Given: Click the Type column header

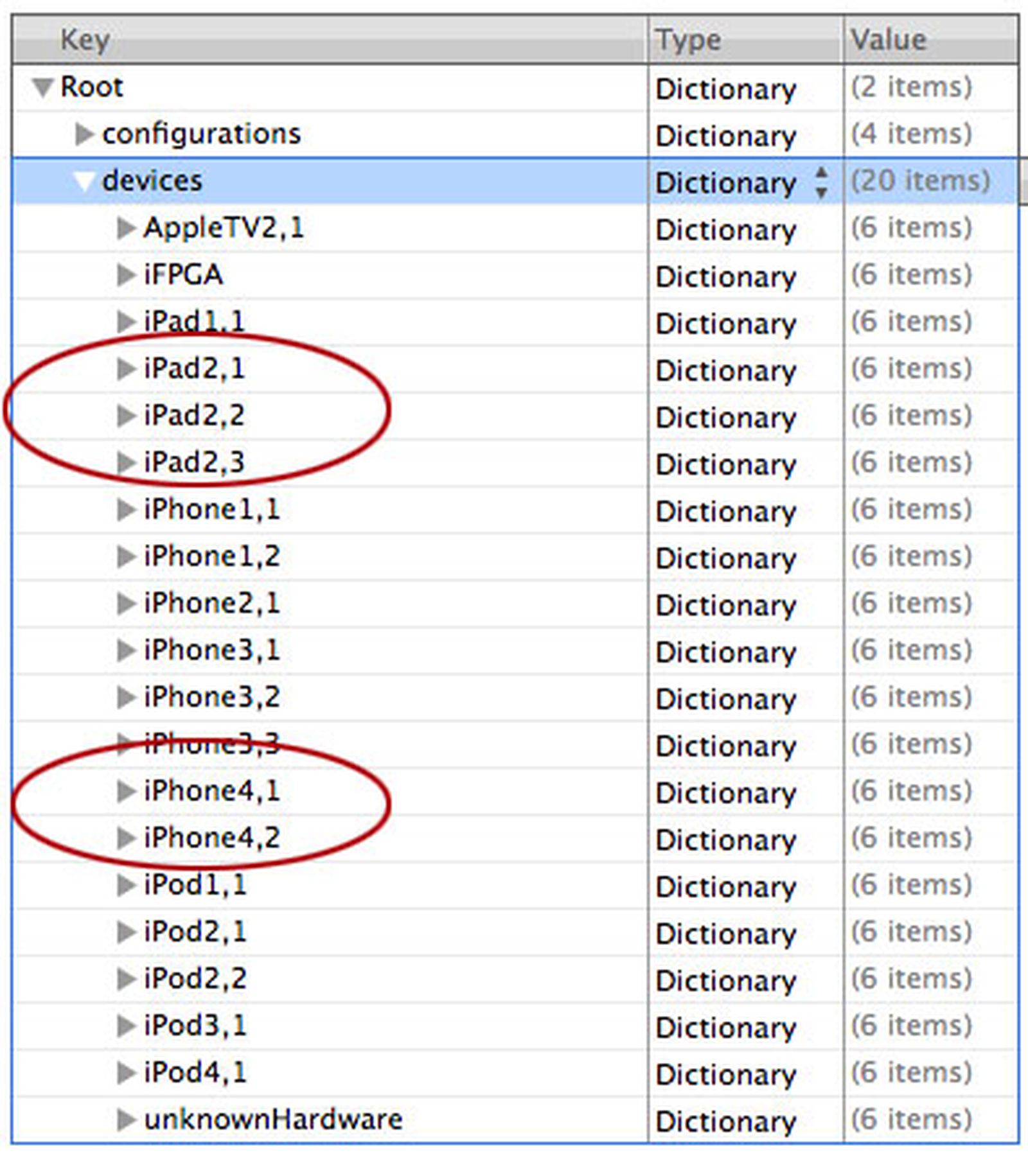Looking at the screenshot, I should [688, 40].
